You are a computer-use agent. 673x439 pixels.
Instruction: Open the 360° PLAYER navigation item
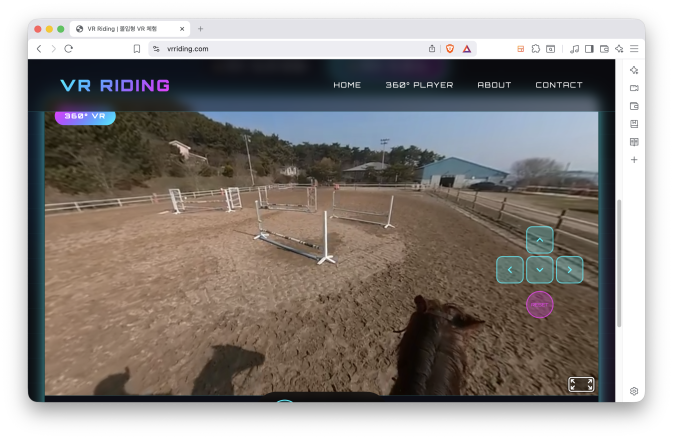419,85
